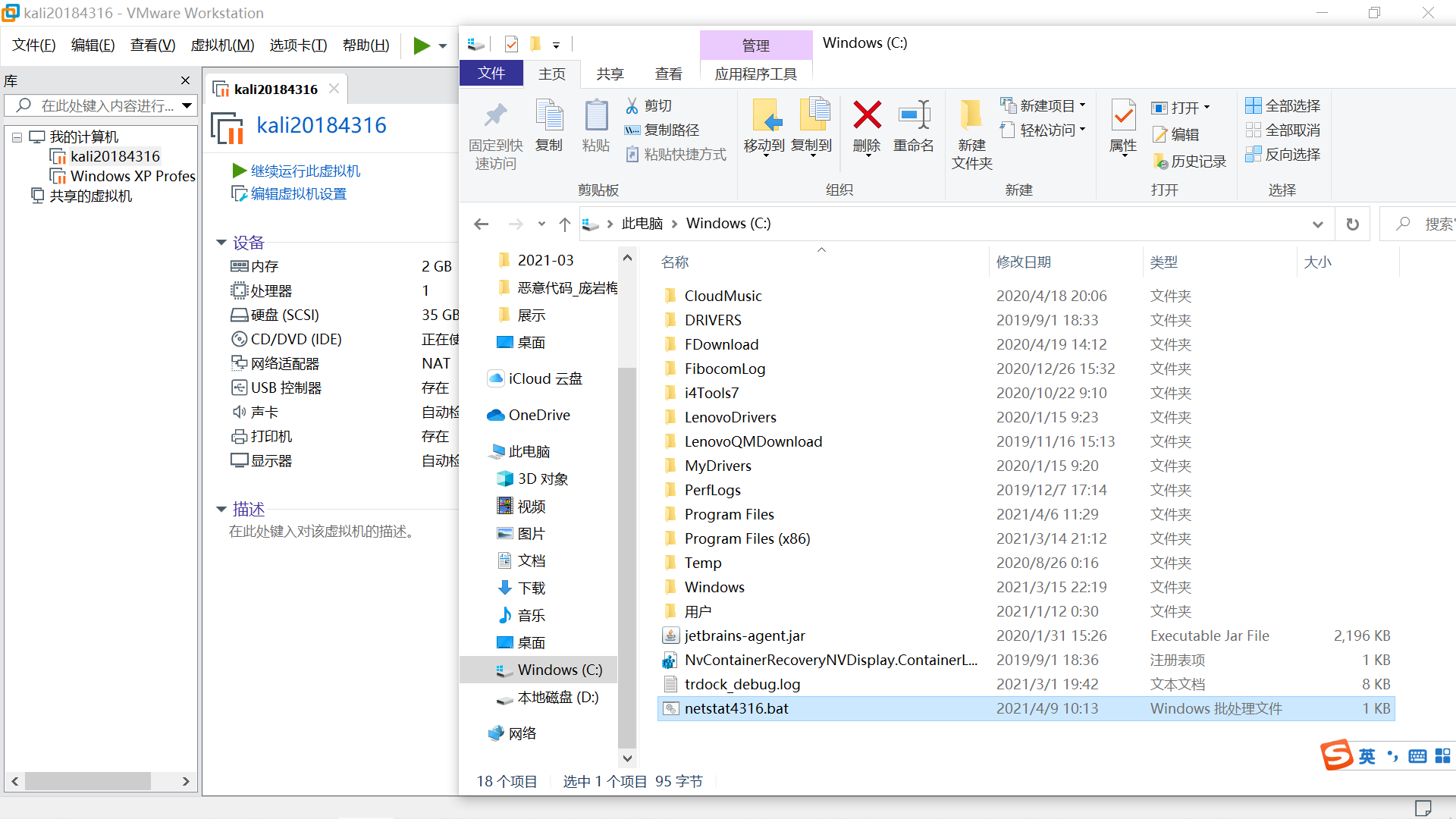Collapse the My Computer tree node
This screenshot has height=819, width=1456.
[x=17, y=137]
